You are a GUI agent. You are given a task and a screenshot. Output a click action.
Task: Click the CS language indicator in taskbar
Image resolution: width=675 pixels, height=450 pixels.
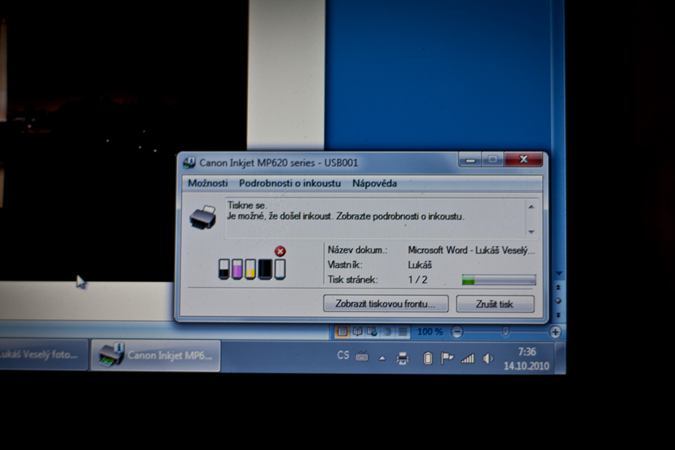[343, 355]
